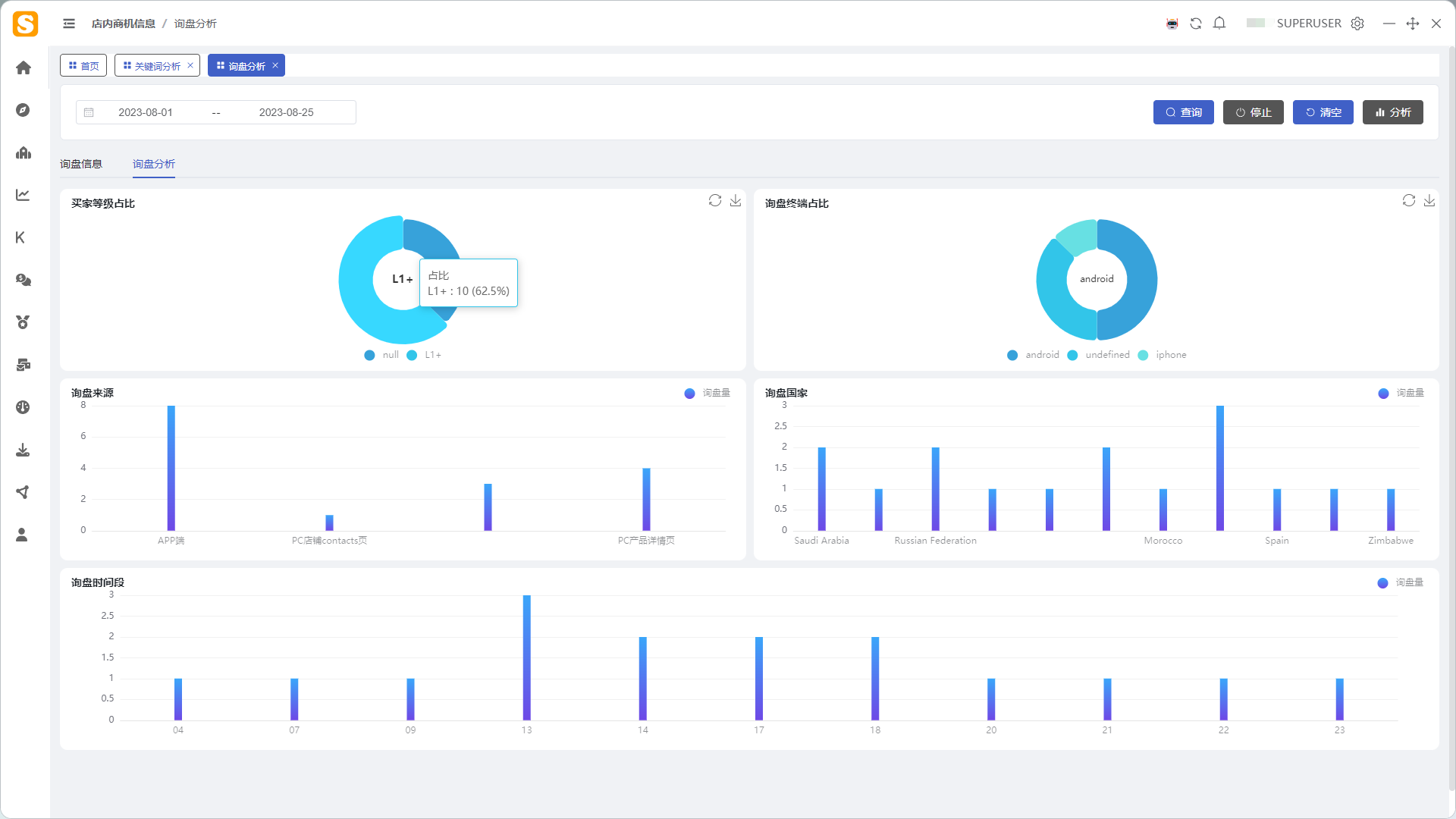Click the 停止 stop button
Screen dimensions: 1456x819
tap(1254, 112)
